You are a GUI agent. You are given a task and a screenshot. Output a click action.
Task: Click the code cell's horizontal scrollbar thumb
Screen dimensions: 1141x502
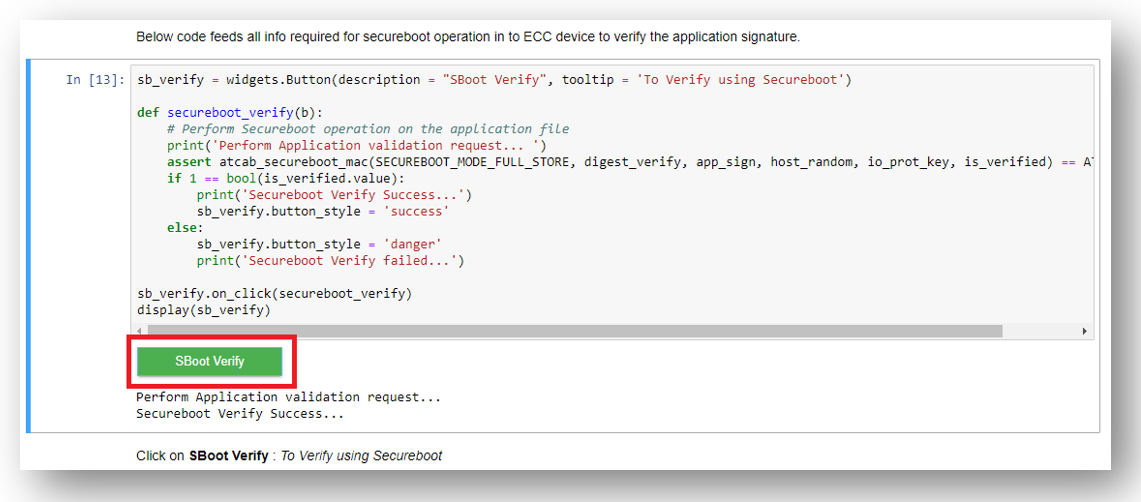574,331
